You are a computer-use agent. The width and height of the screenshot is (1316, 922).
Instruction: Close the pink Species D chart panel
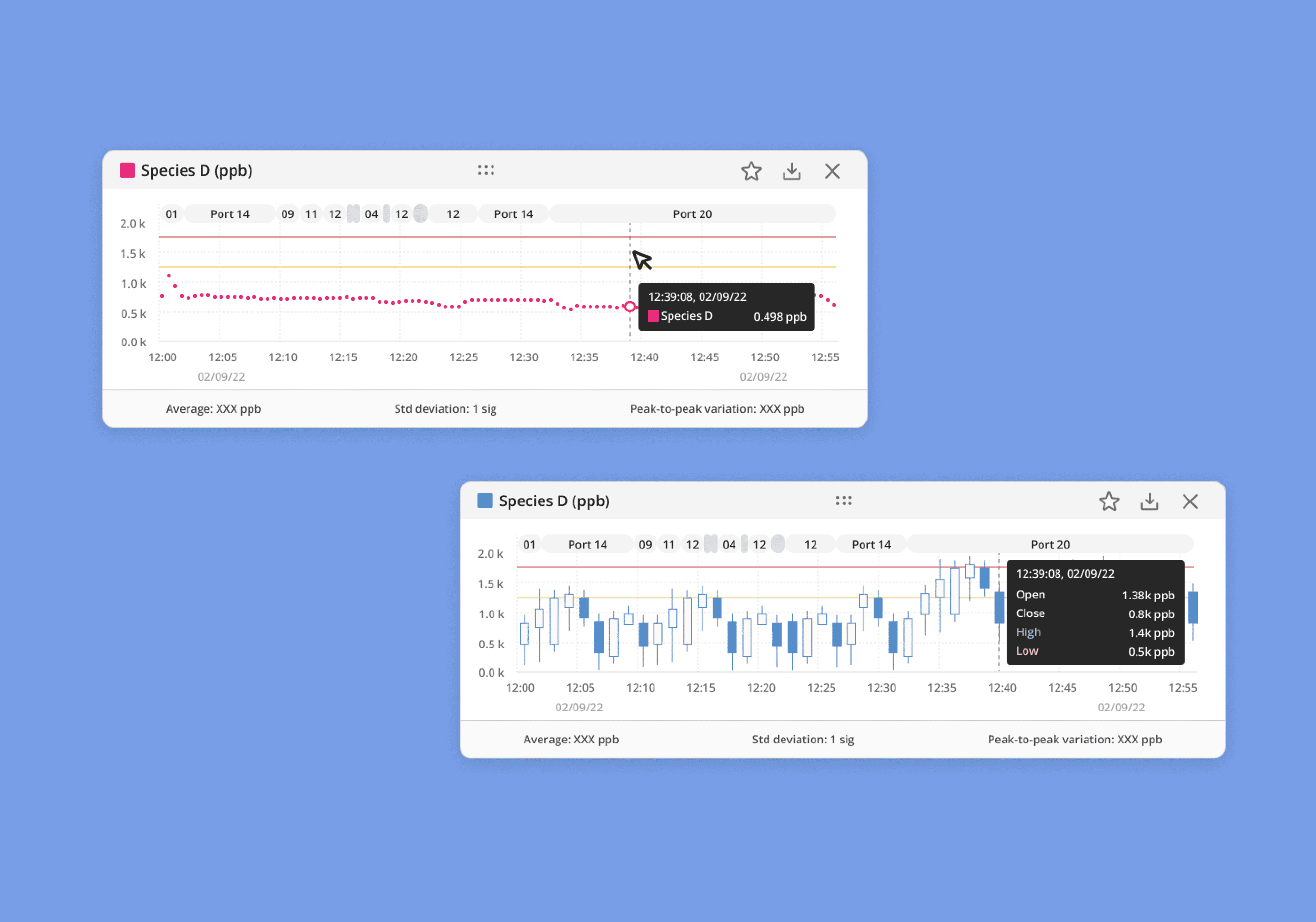832,171
